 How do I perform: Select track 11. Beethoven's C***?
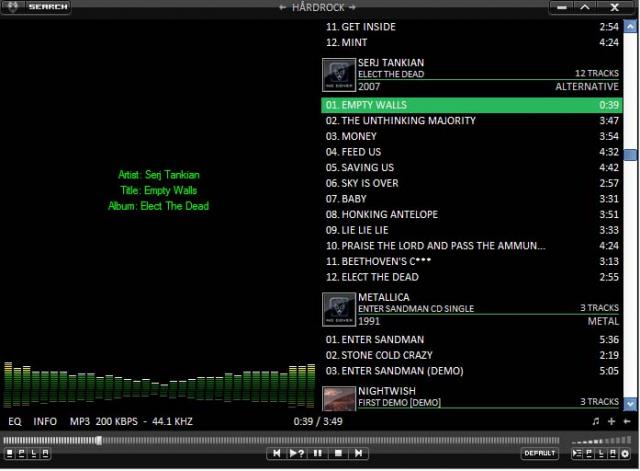pos(471,262)
